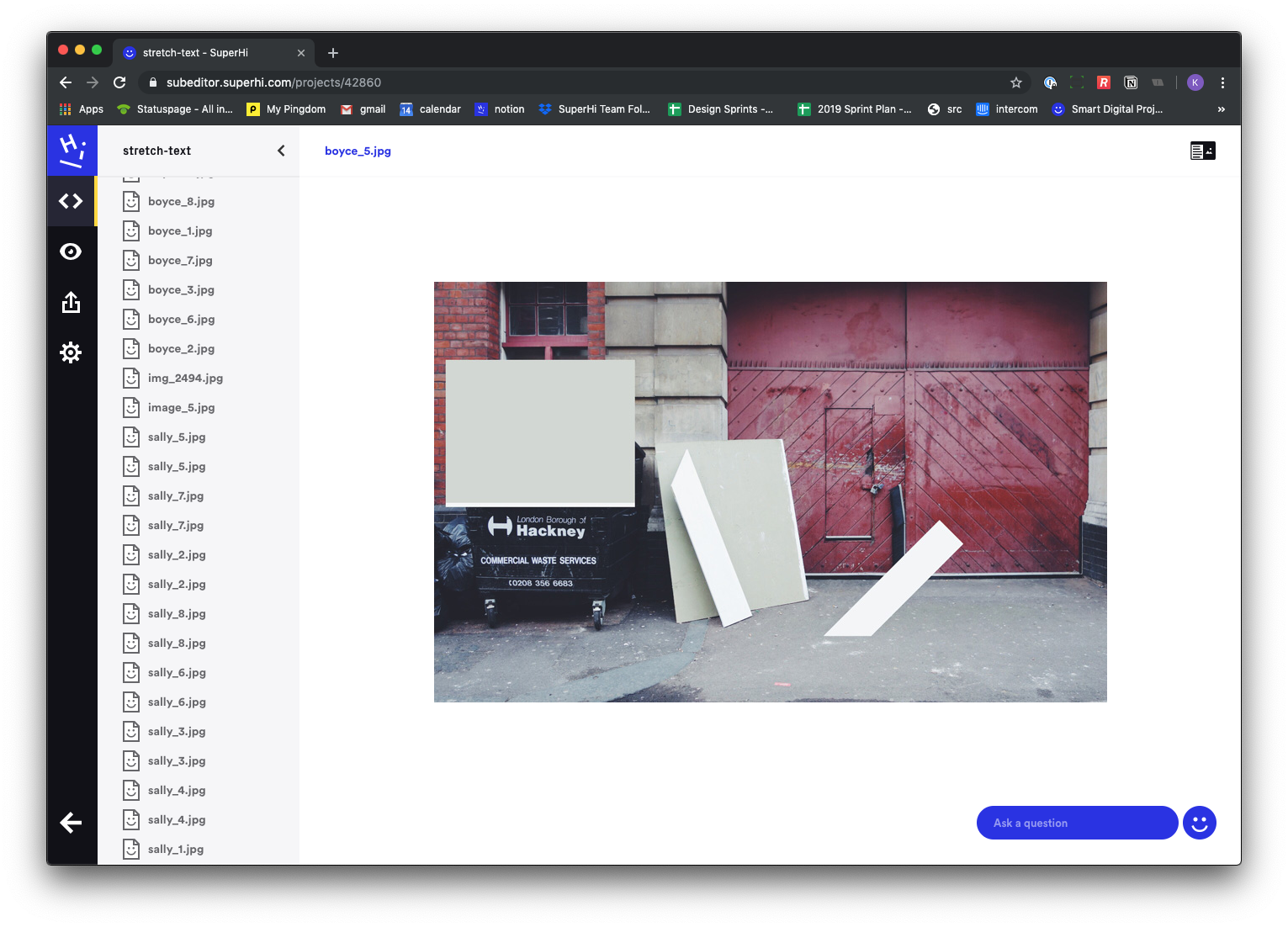
Task: Click the gmail bookmark icon
Action: [347, 109]
